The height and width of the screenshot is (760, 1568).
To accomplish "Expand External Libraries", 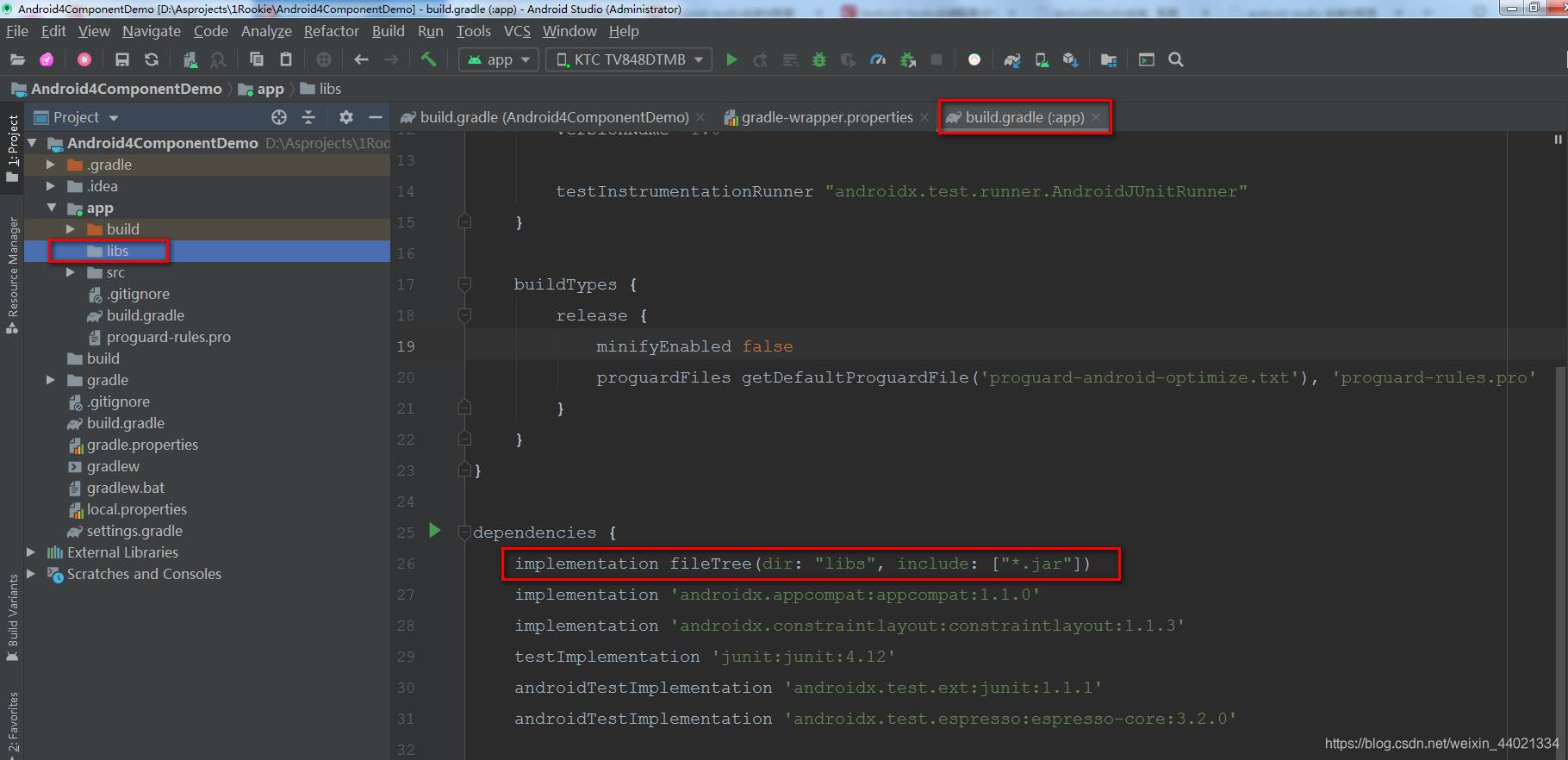I will point(31,552).
